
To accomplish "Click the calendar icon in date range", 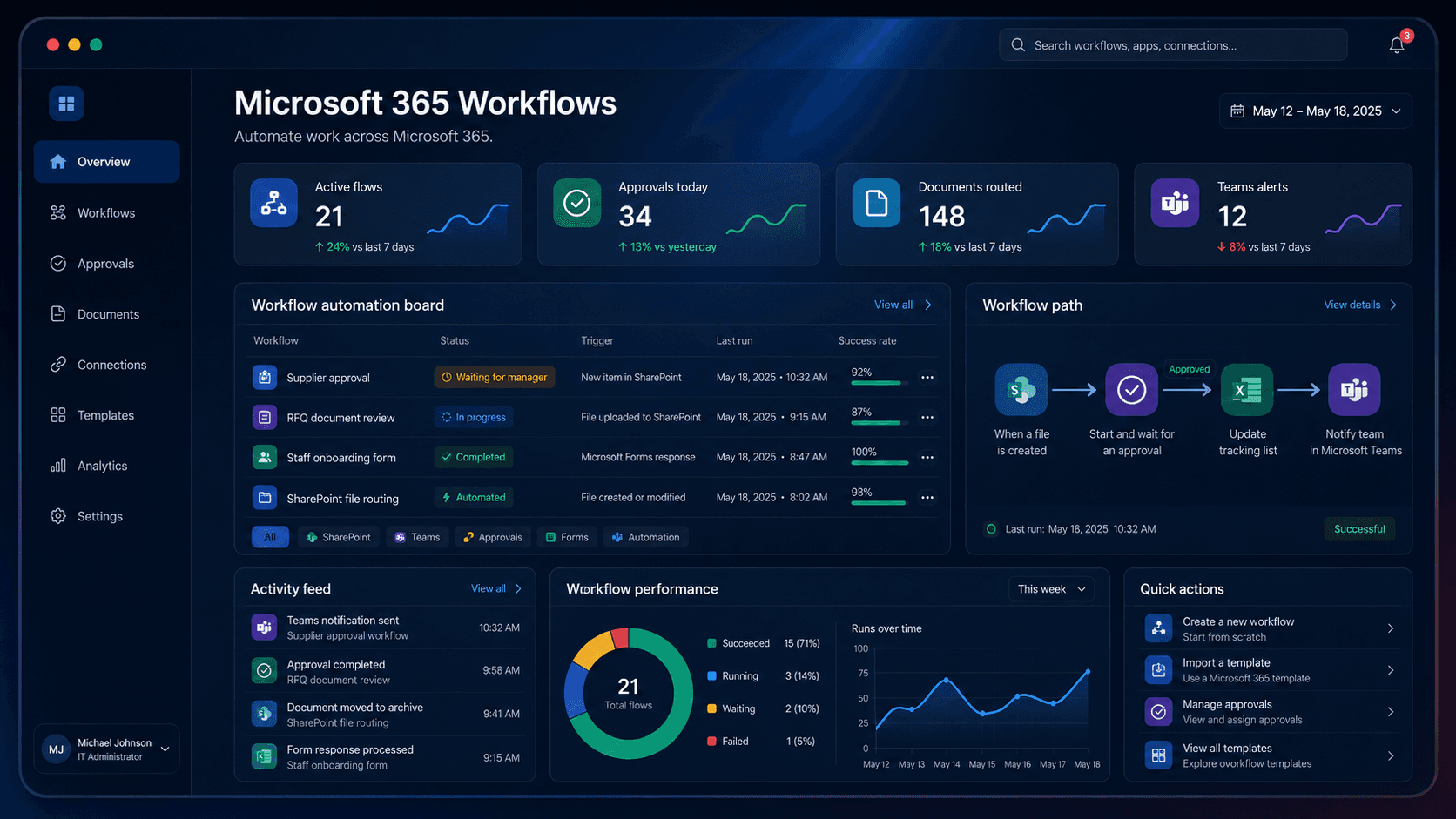I will [1237, 111].
